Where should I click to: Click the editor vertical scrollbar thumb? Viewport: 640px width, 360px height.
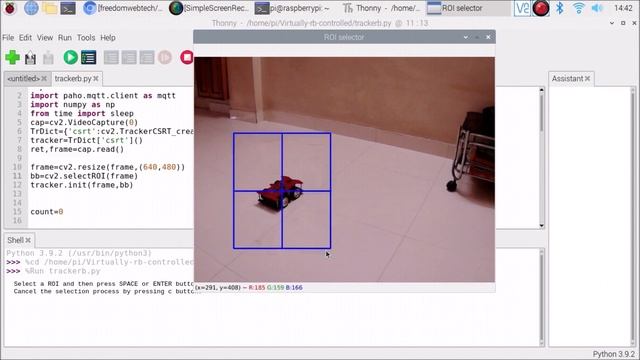(x=542, y=112)
